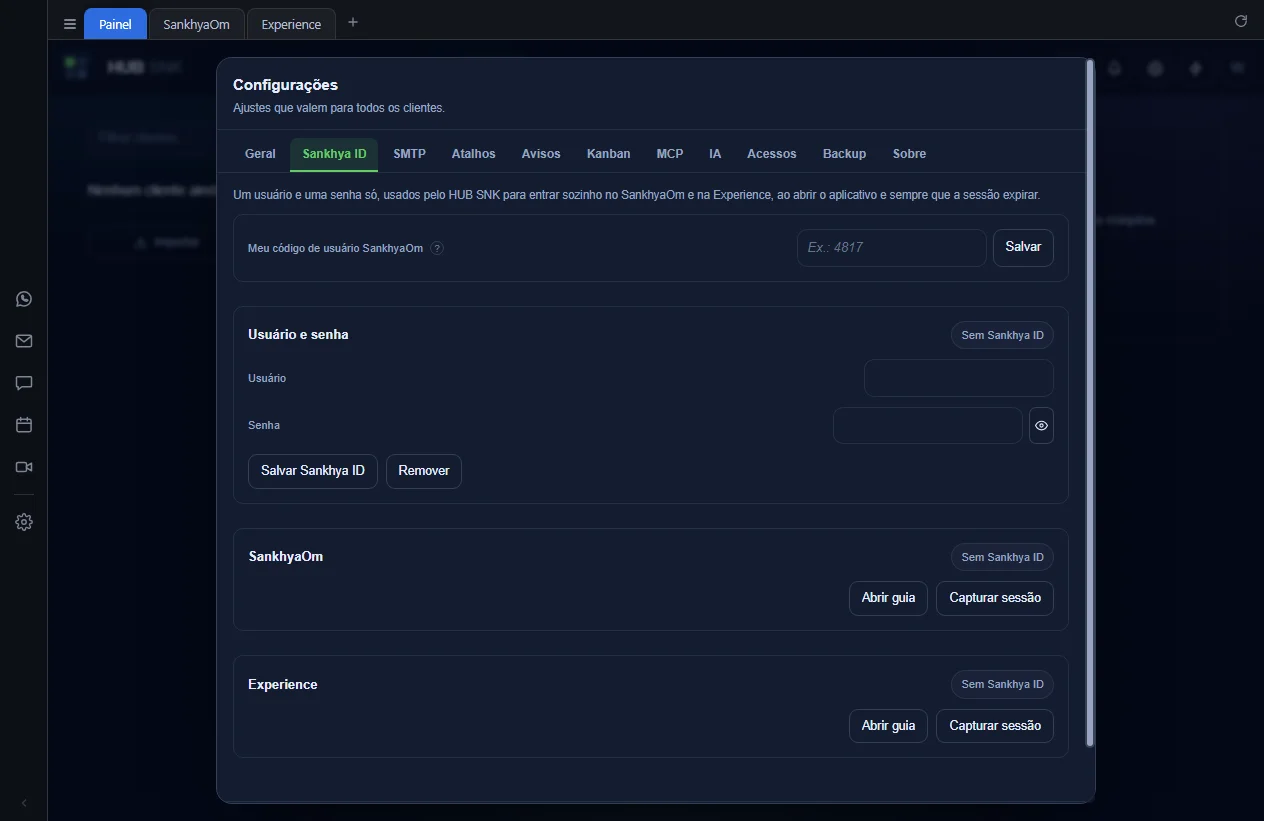Open the Backup settings tab
1264x821 pixels.
click(x=844, y=154)
